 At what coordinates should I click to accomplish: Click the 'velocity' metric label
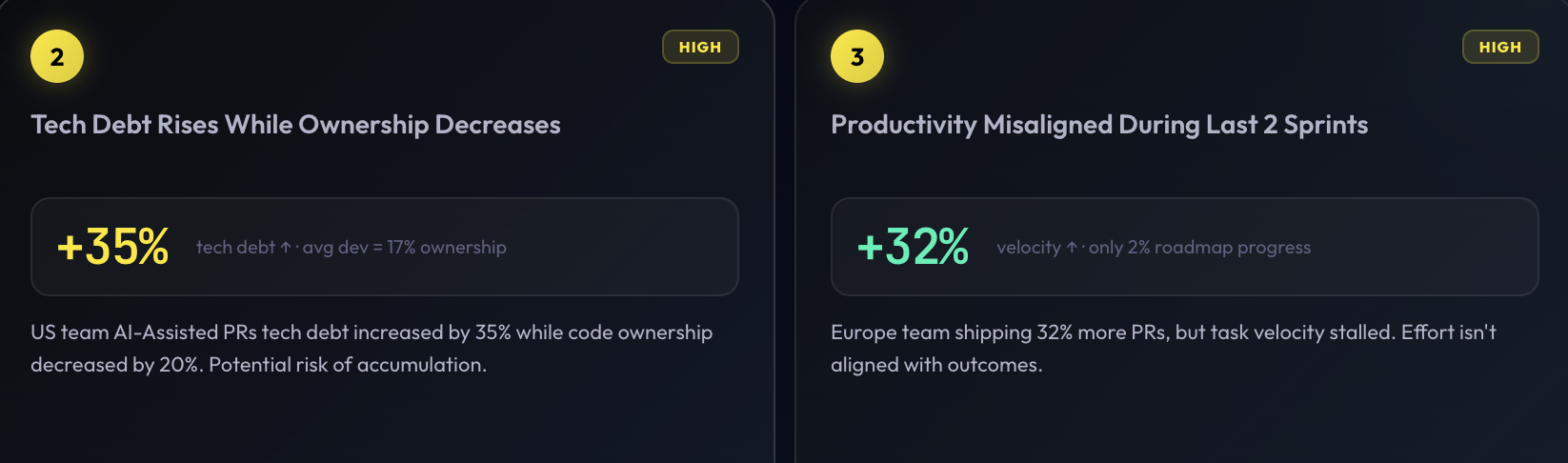pyautogui.click(x=1029, y=248)
